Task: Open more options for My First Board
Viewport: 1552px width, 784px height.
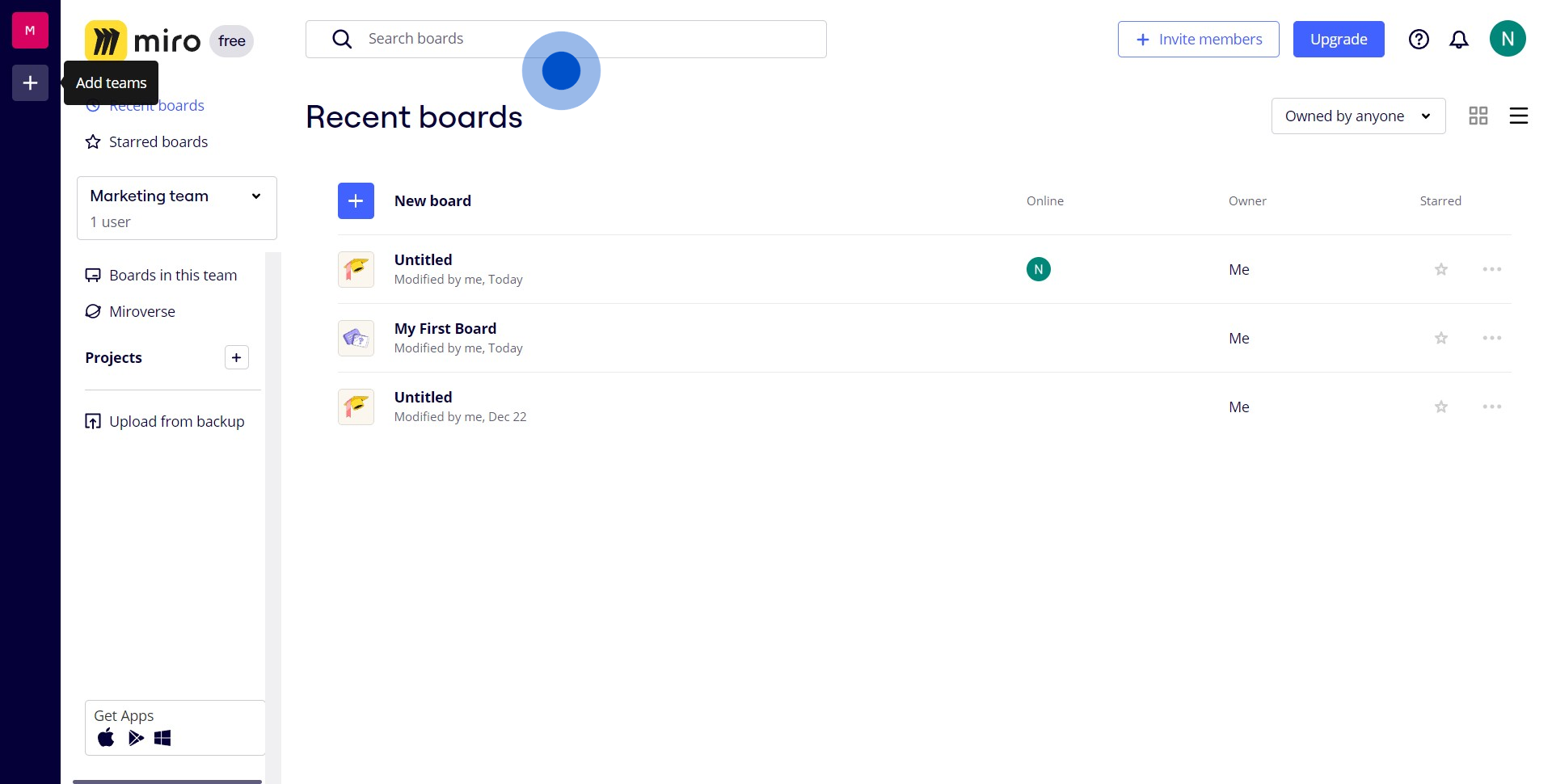Action: coord(1492,339)
